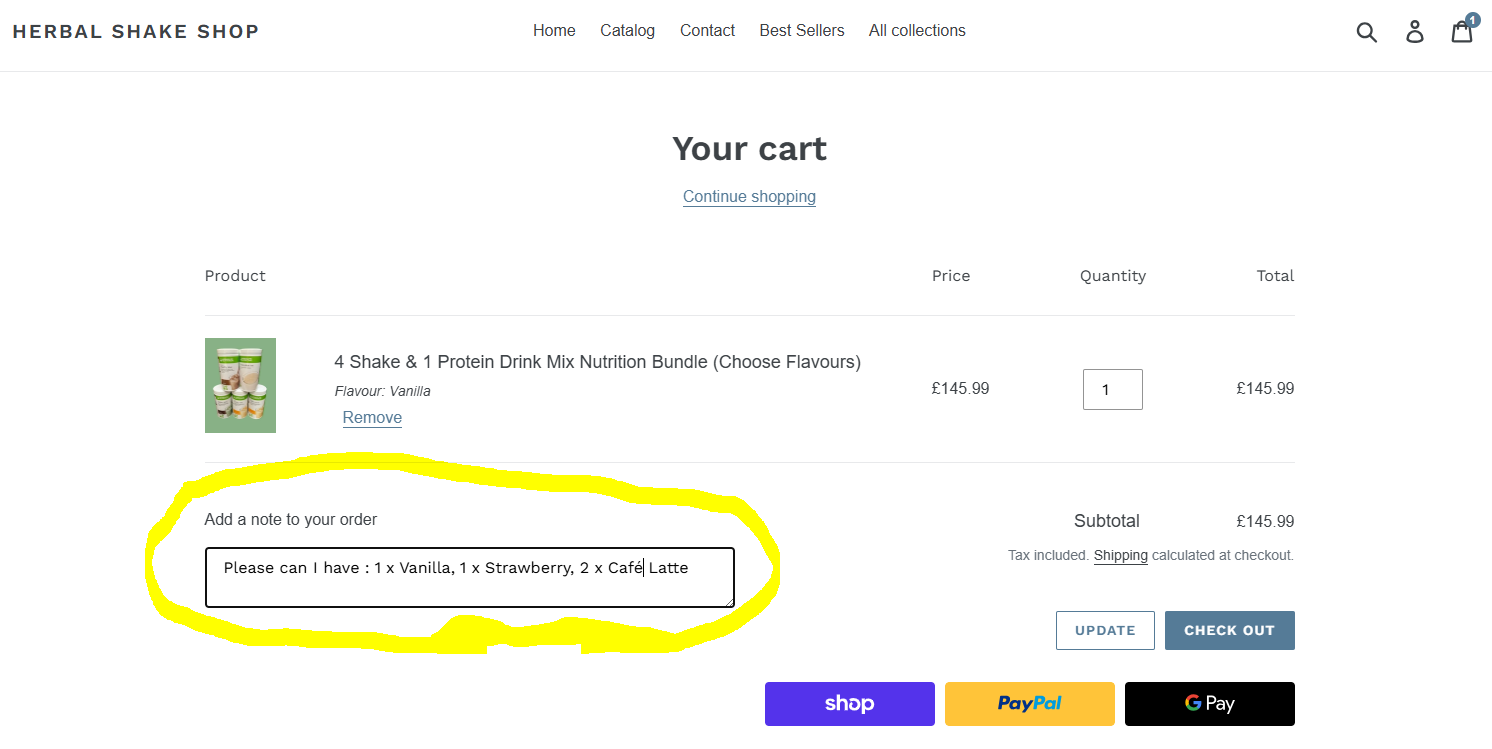Image resolution: width=1492 pixels, height=749 pixels.
Task: Click the quantity input field
Action: [x=1112, y=389]
